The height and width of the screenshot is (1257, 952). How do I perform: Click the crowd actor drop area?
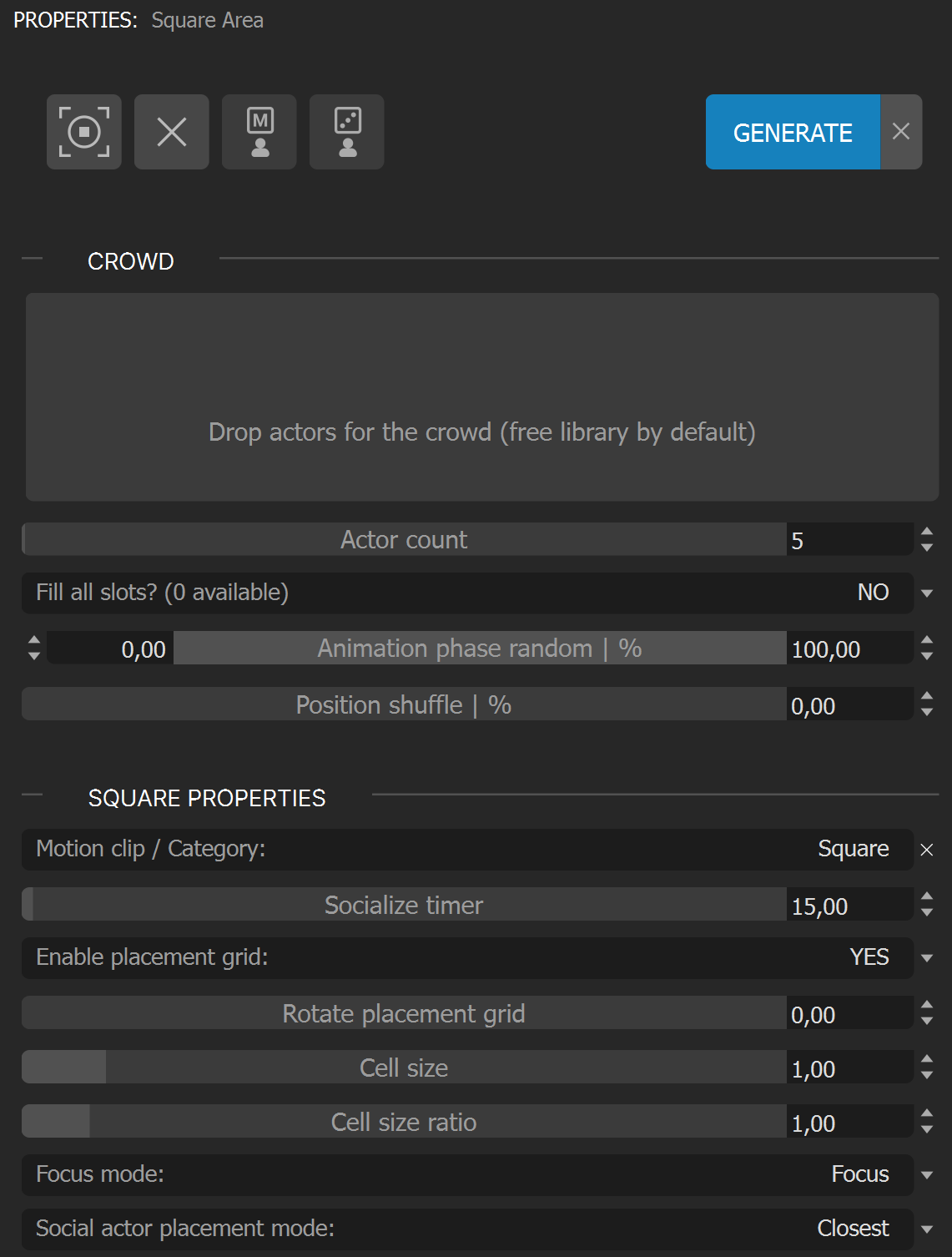[482, 397]
